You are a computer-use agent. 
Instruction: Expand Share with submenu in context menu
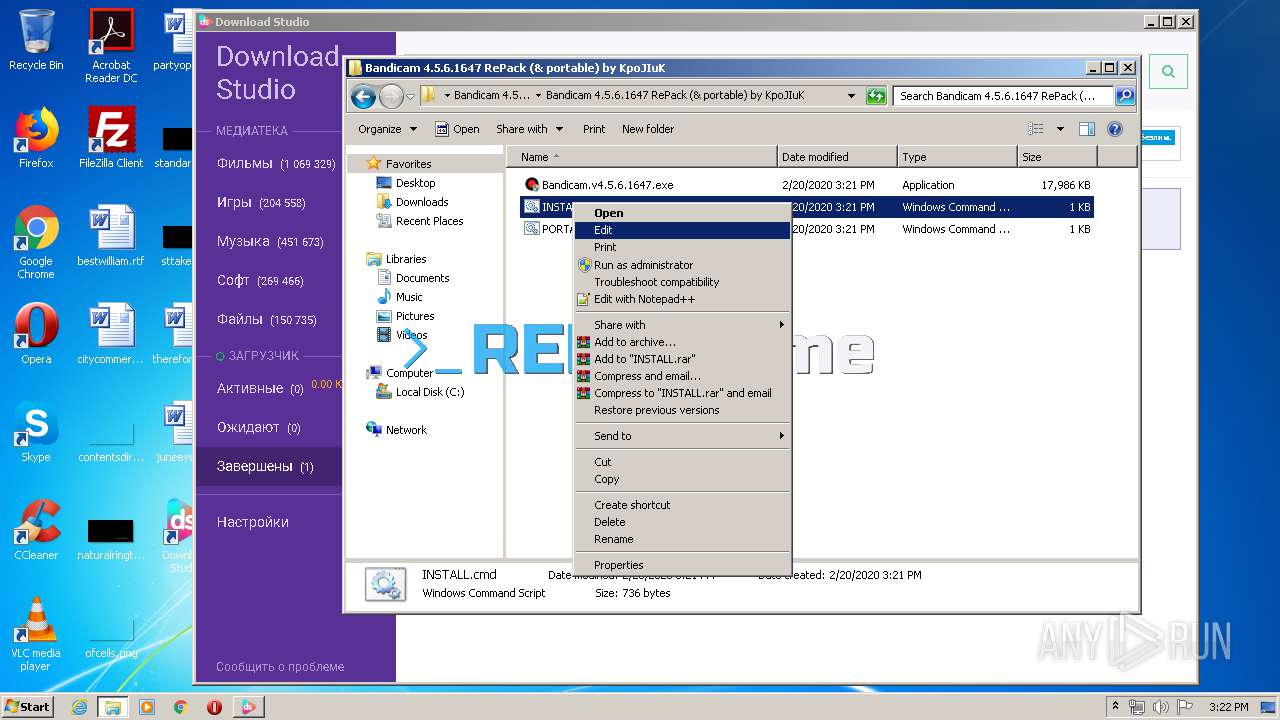(x=683, y=325)
